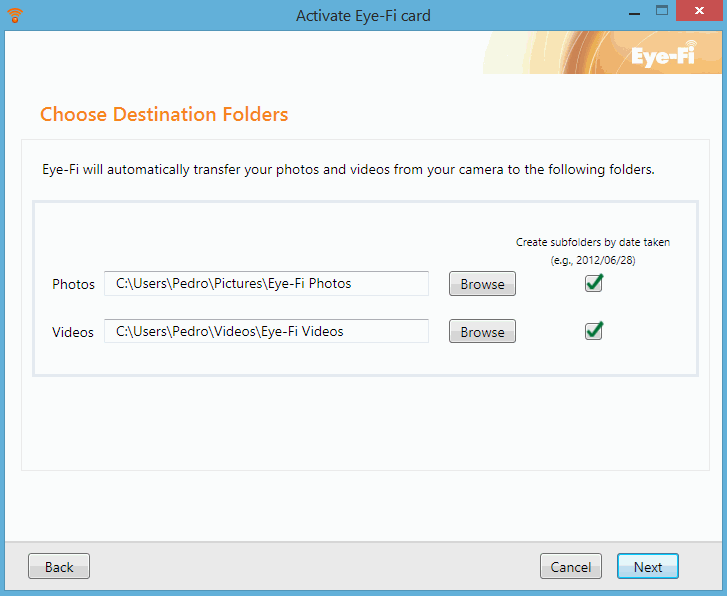Click the Videos folder path field
Image resolution: width=727 pixels, height=596 pixels.
point(266,331)
